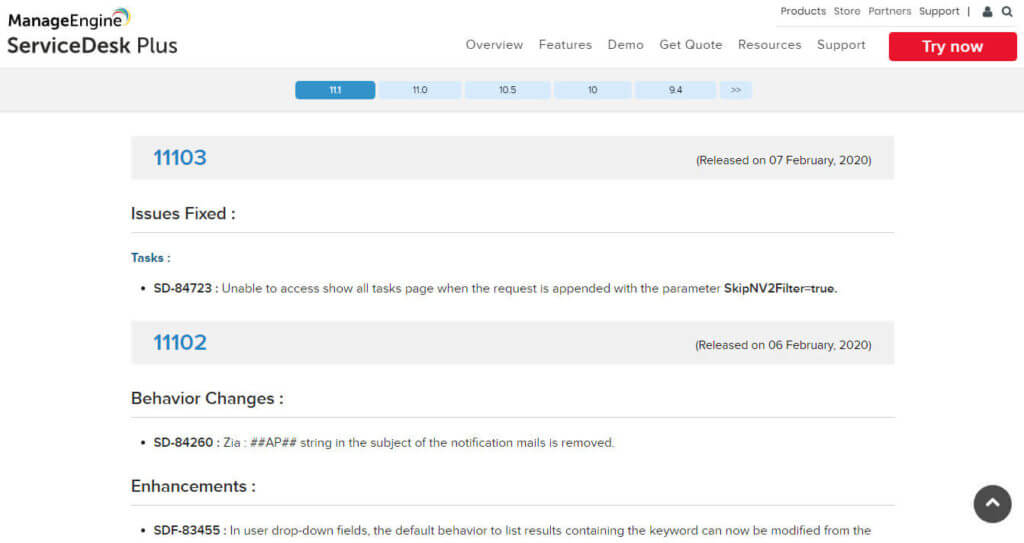The height and width of the screenshot is (543, 1024).
Task: Switch to the 11.0 version tab
Action: click(420, 90)
